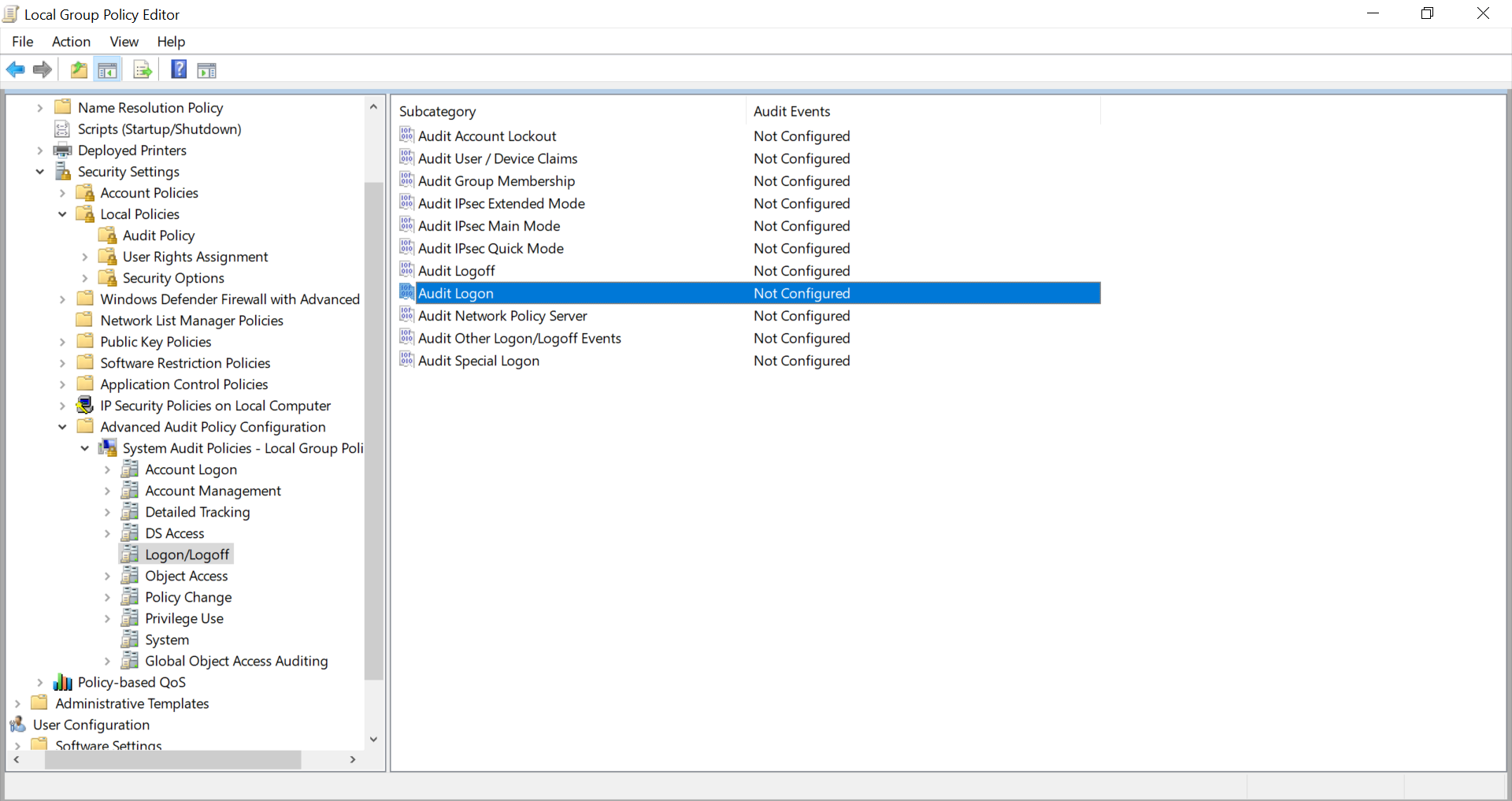
Task: Select Audit Special Logon in the subcategory list
Action: 479,361
